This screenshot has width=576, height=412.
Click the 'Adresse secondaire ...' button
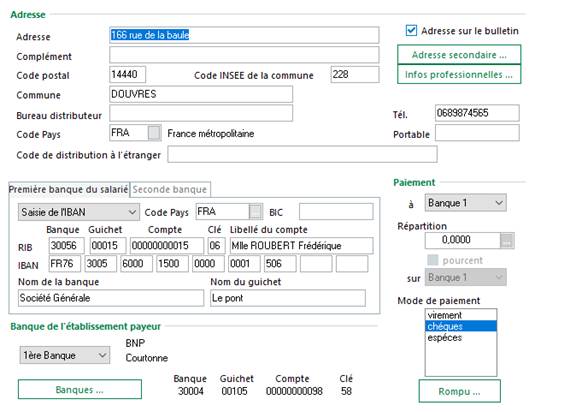[x=459, y=55]
